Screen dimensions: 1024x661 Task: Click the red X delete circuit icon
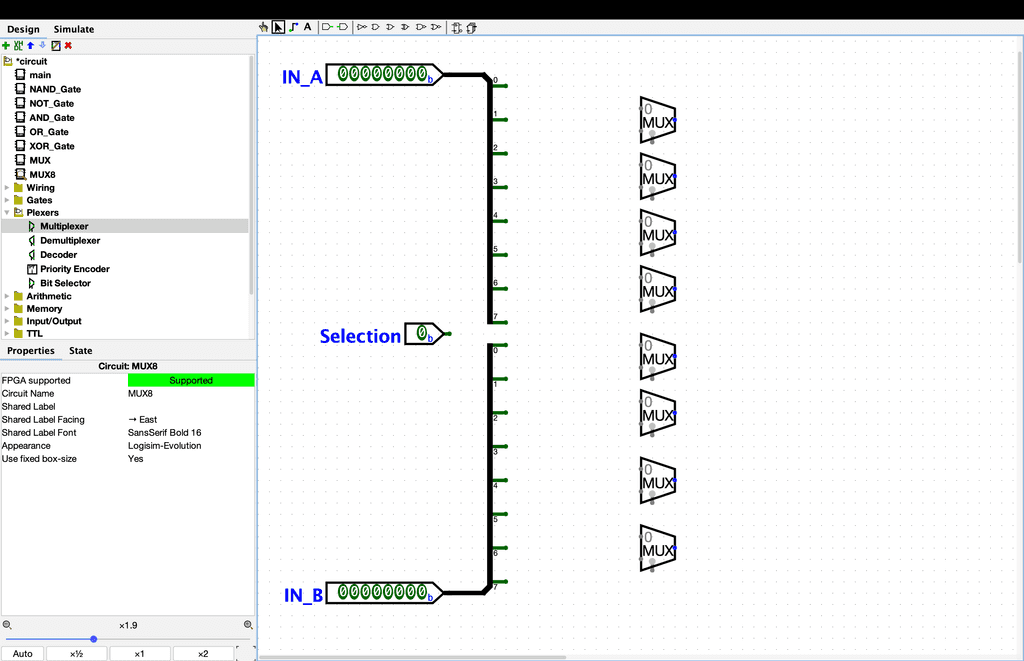pos(68,45)
